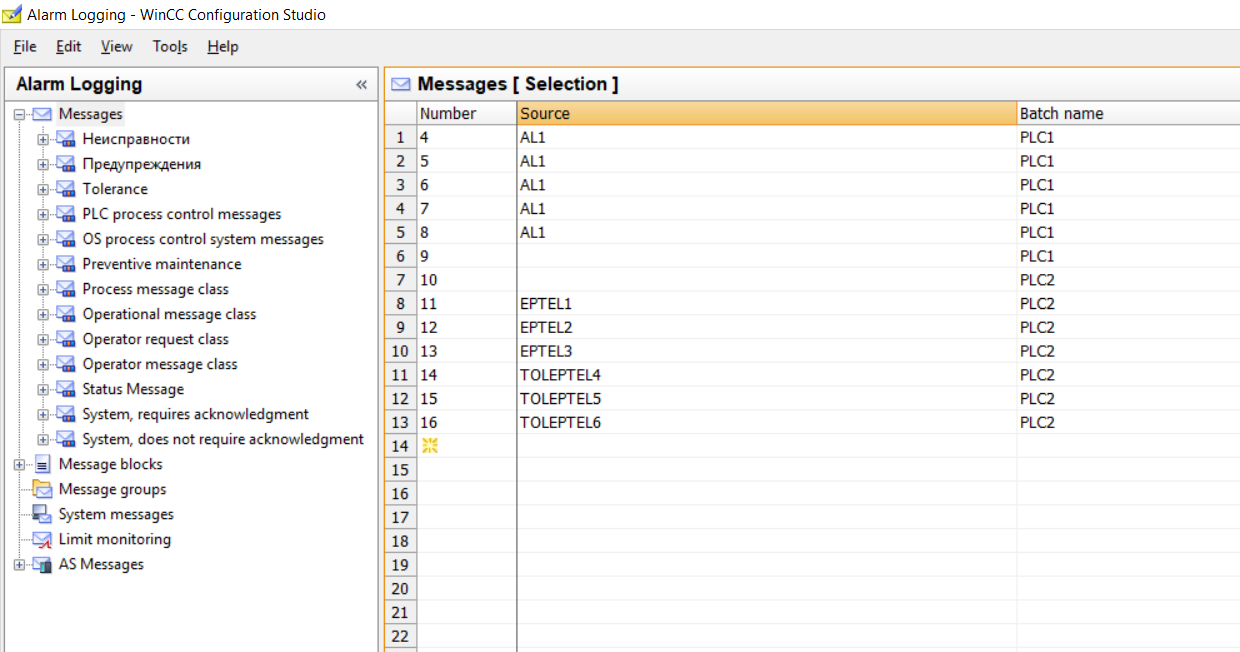This screenshot has width=1240, height=652.
Task: Expand the AS Messages node
Action: (x=19, y=564)
